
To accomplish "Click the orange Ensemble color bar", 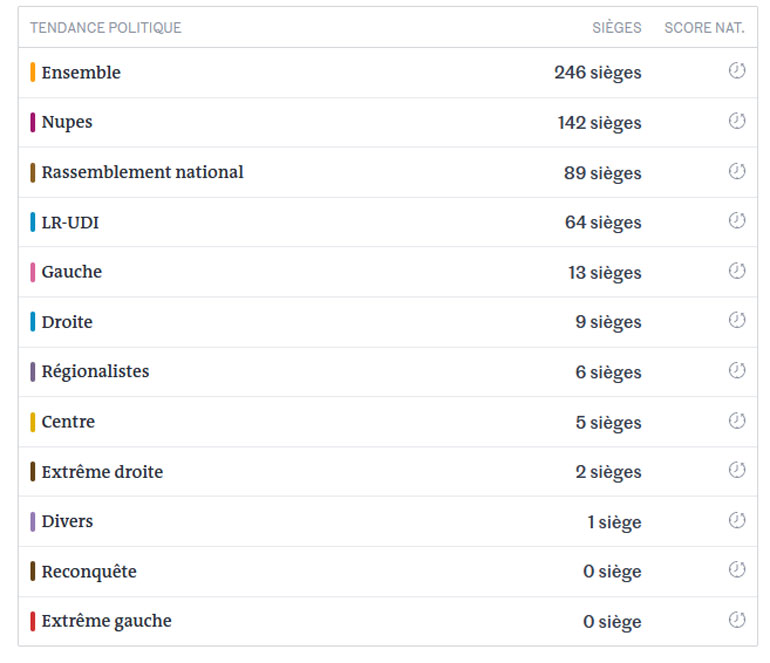I will pyautogui.click(x=33, y=72).
